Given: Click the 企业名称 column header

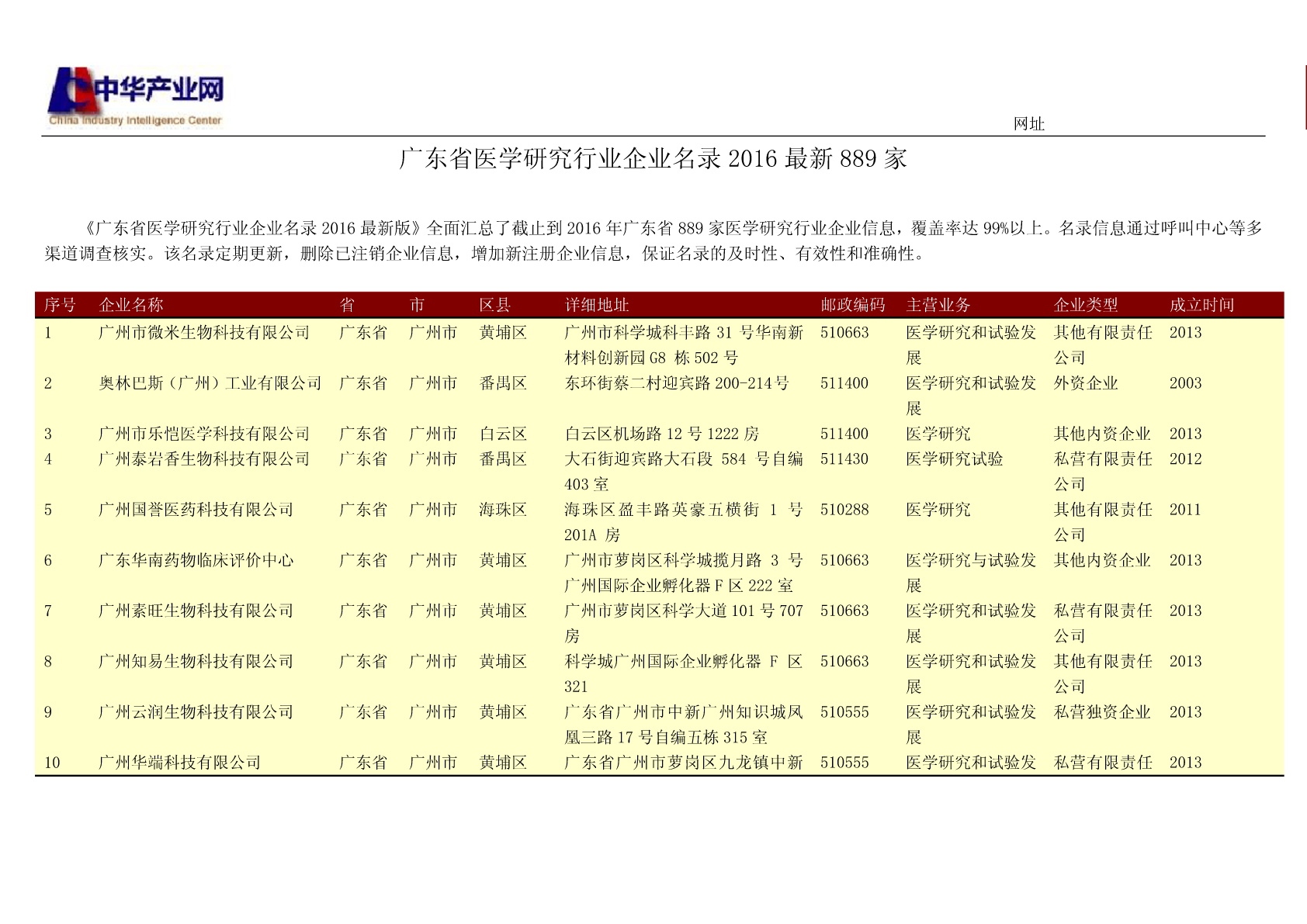Looking at the screenshot, I should tap(131, 305).
